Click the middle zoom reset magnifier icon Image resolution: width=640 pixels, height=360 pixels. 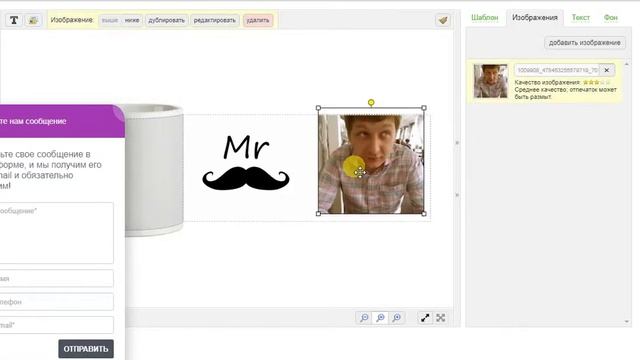point(380,318)
